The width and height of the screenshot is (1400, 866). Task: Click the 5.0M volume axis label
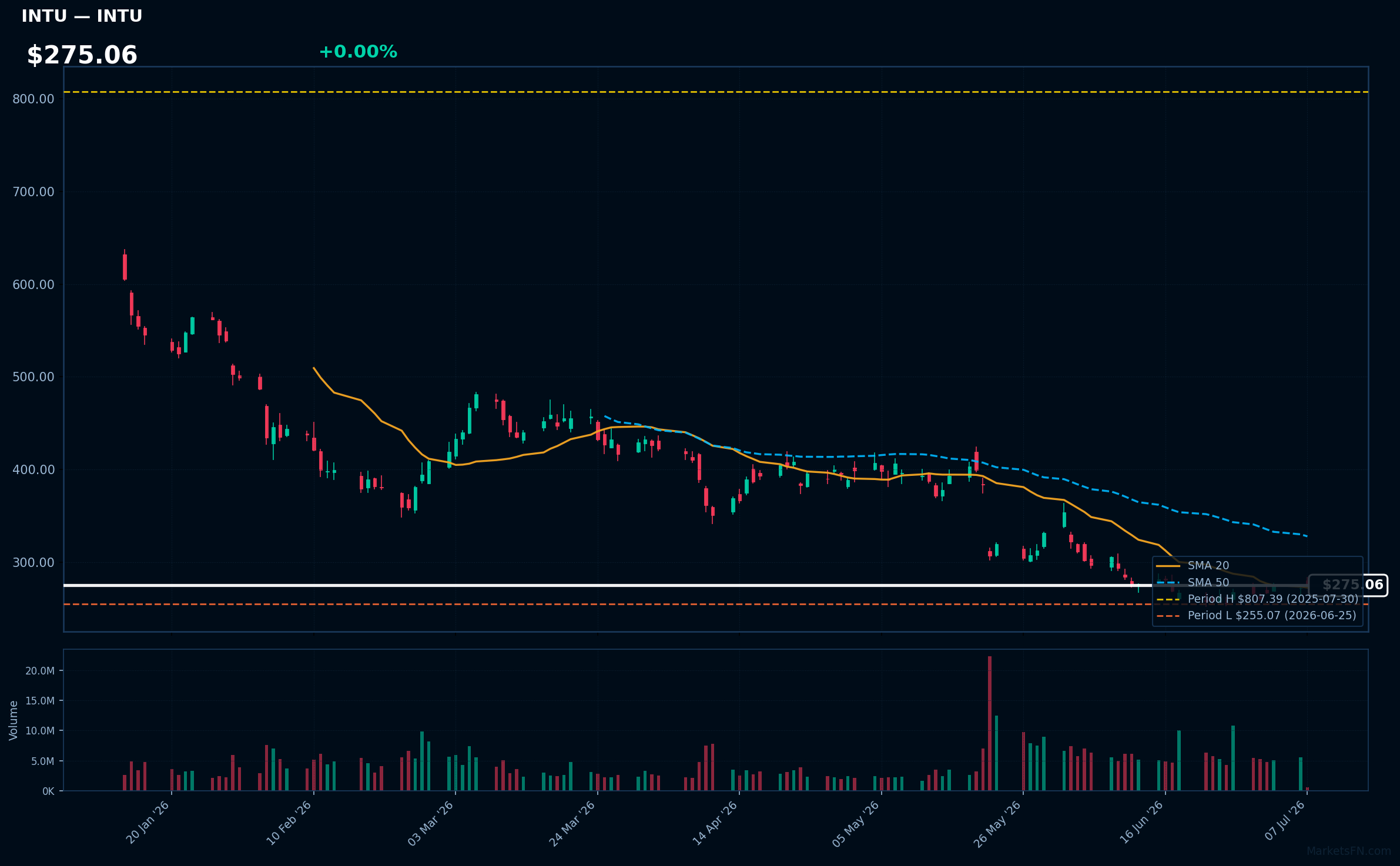click(x=43, y=761)
